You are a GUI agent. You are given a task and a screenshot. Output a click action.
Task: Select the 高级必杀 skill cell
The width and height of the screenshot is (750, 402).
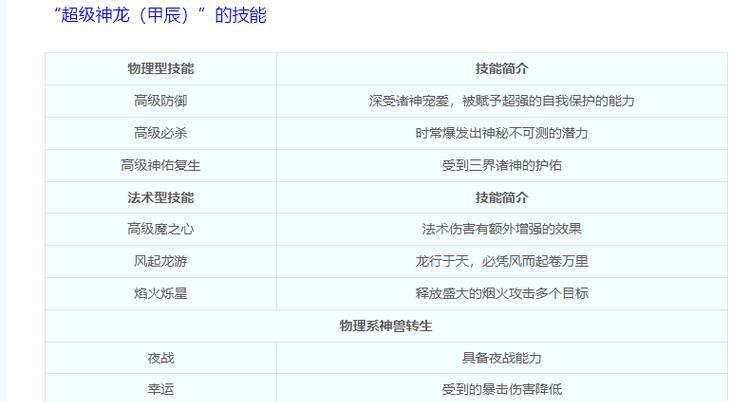(161, 133)
